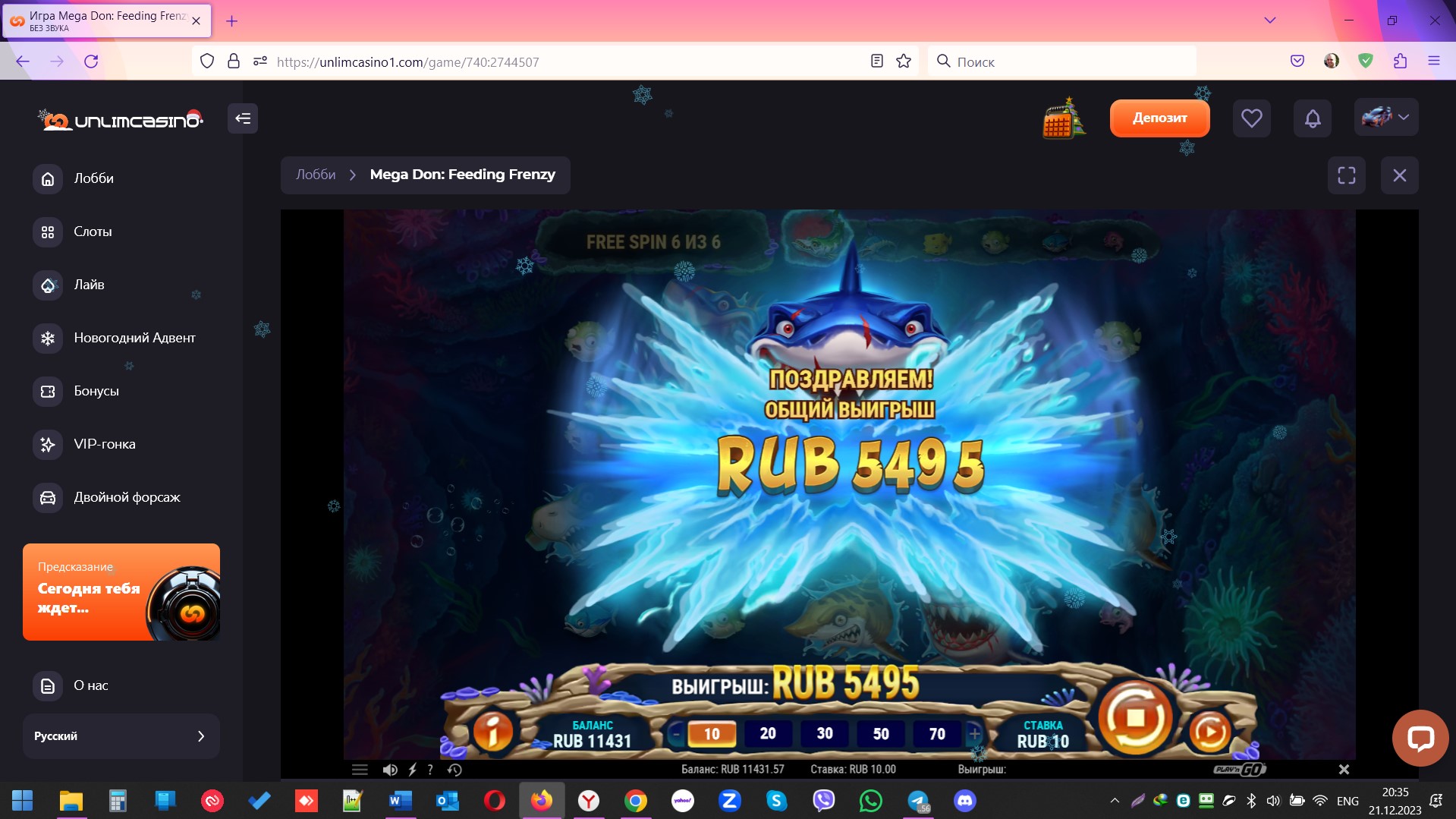Open notifications with the bell icon
1456x819 pixels.
point(1313,118)
